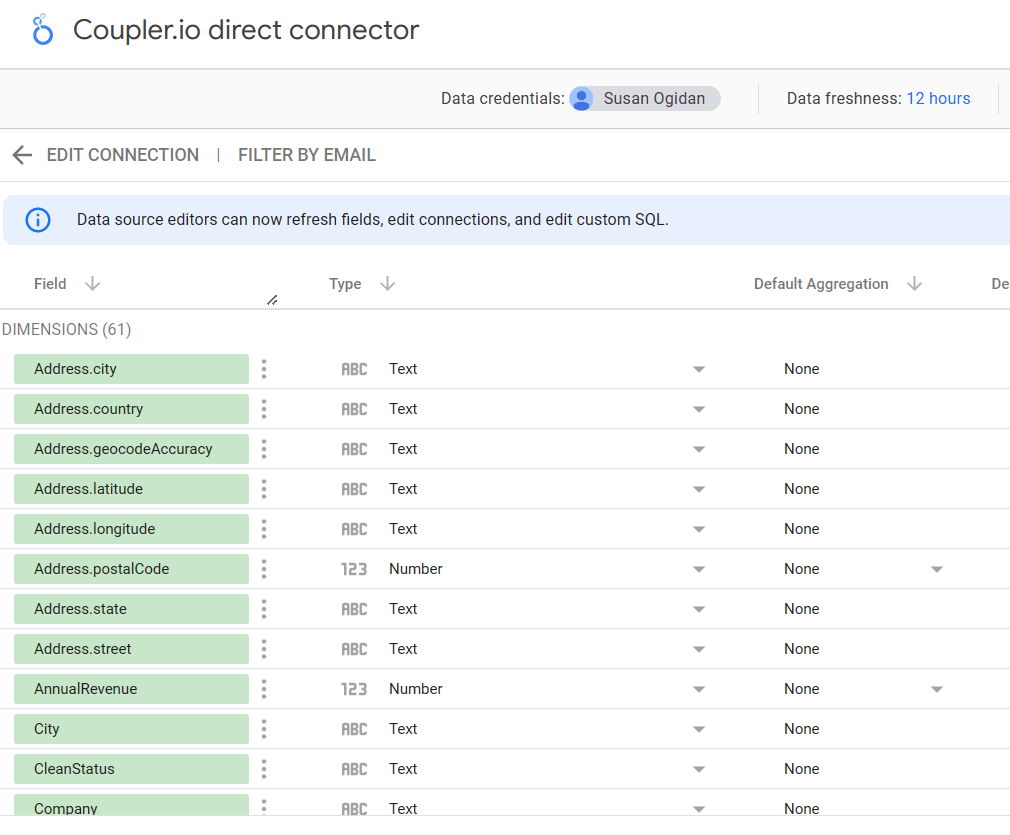The height and width of the screenshot is (835, 1010).
Task: Open three-dot menu for Address.postalCode
Action: click(264, 569)
